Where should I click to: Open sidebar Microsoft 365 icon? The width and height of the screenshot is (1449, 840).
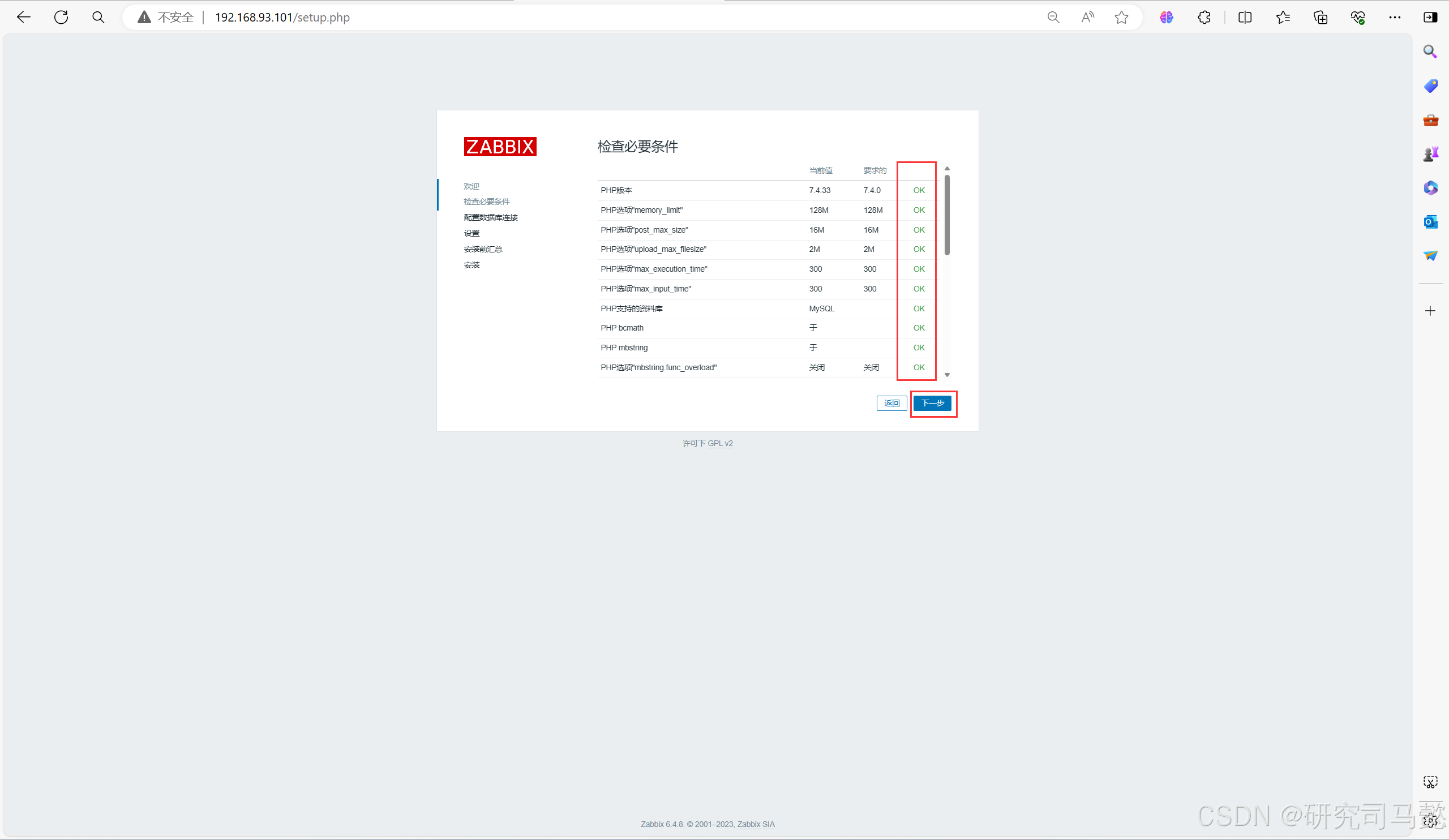click(1430, 188)
